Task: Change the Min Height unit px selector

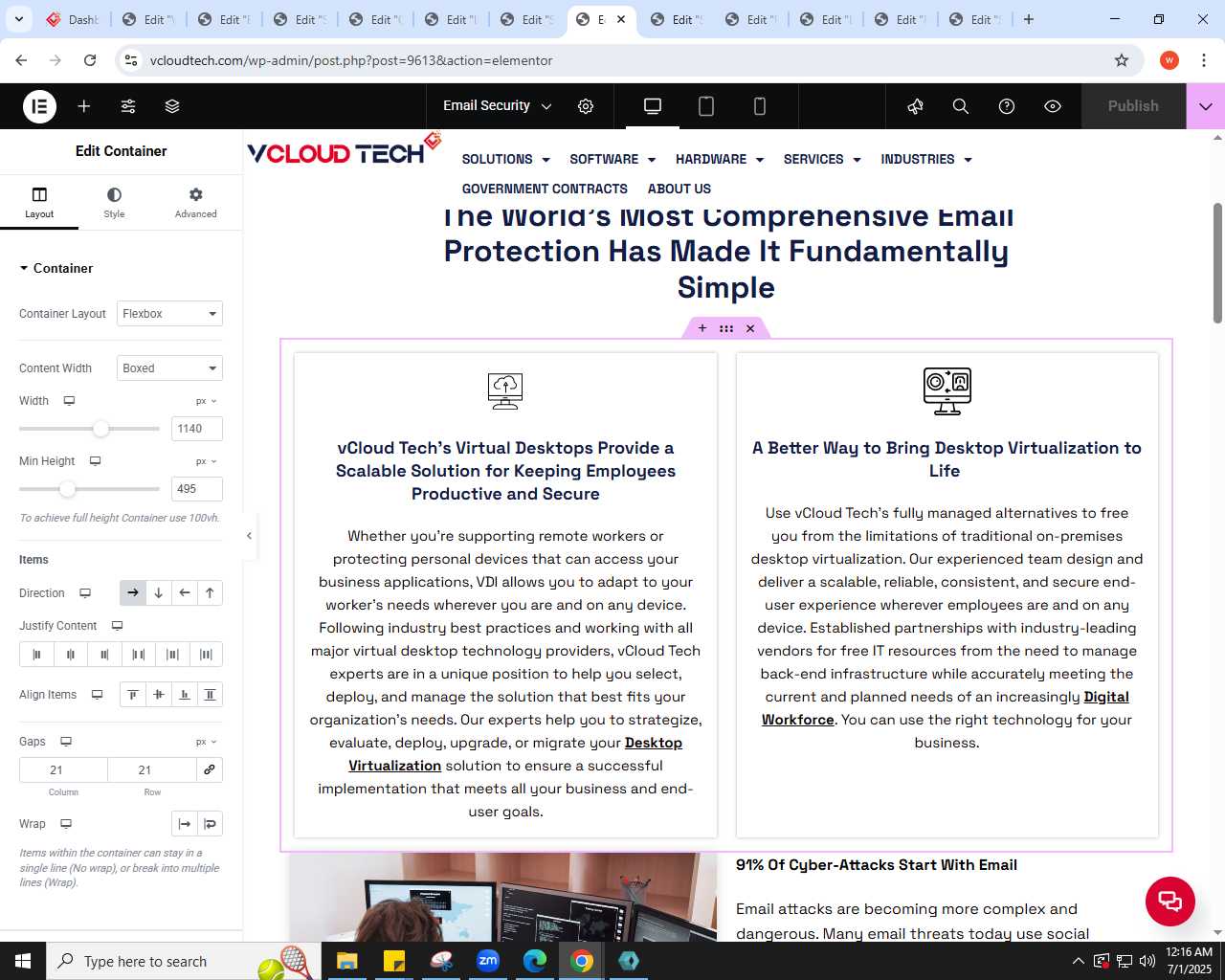Action: pyautogui.click(x=207, y=461)
